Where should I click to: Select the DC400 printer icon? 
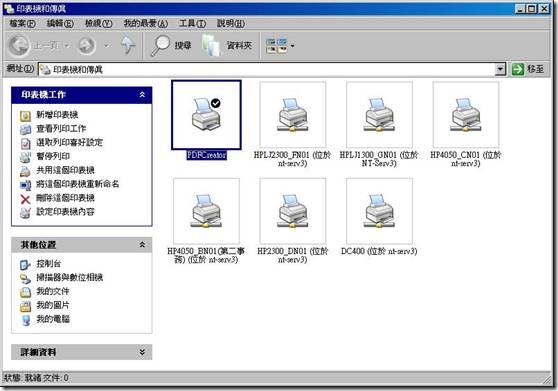click(x=379, y=211)
